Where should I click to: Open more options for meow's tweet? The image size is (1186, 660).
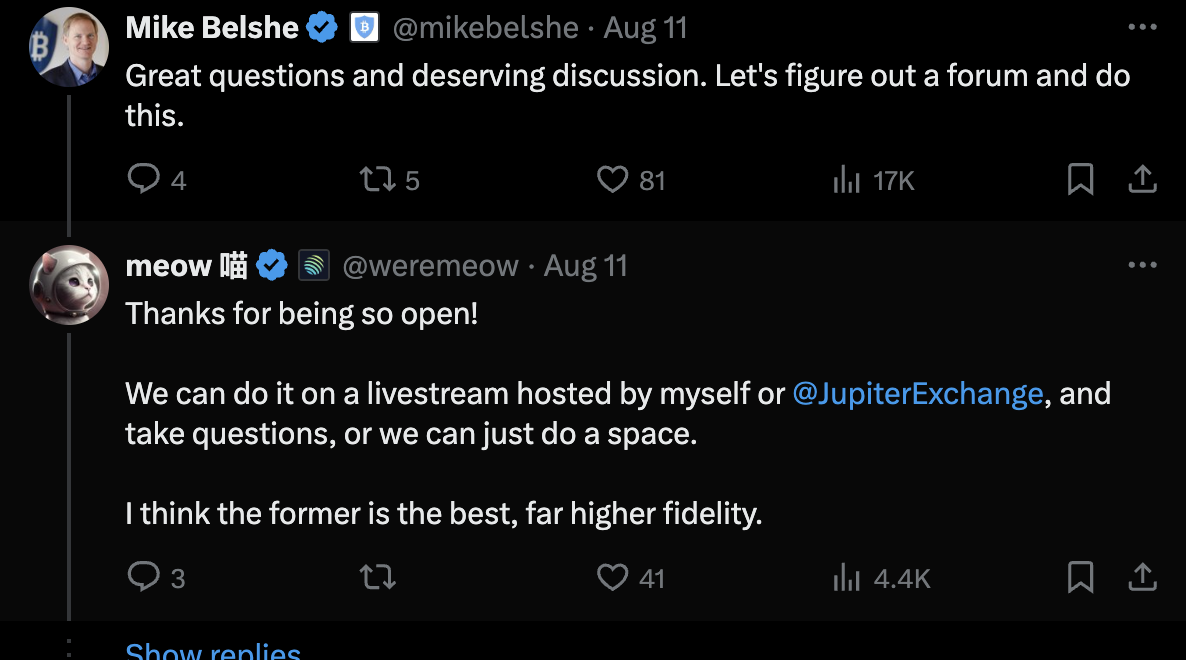pos(1142,266)
